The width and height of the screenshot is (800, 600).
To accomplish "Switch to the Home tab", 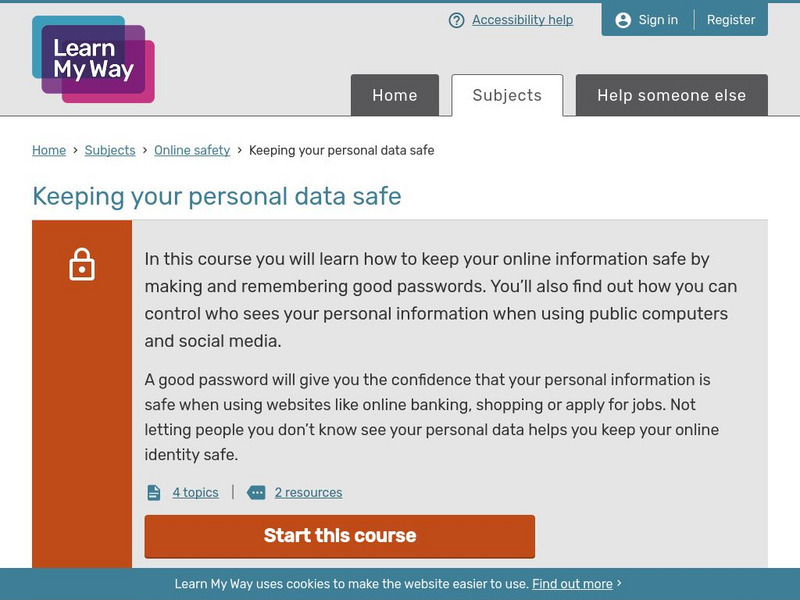I will coord(395,96).
